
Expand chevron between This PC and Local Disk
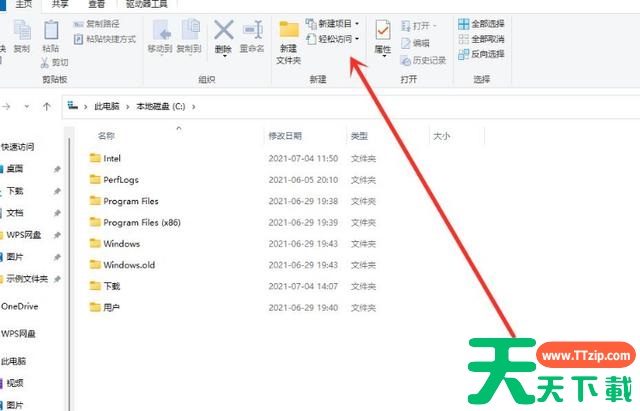coord(128,107)
